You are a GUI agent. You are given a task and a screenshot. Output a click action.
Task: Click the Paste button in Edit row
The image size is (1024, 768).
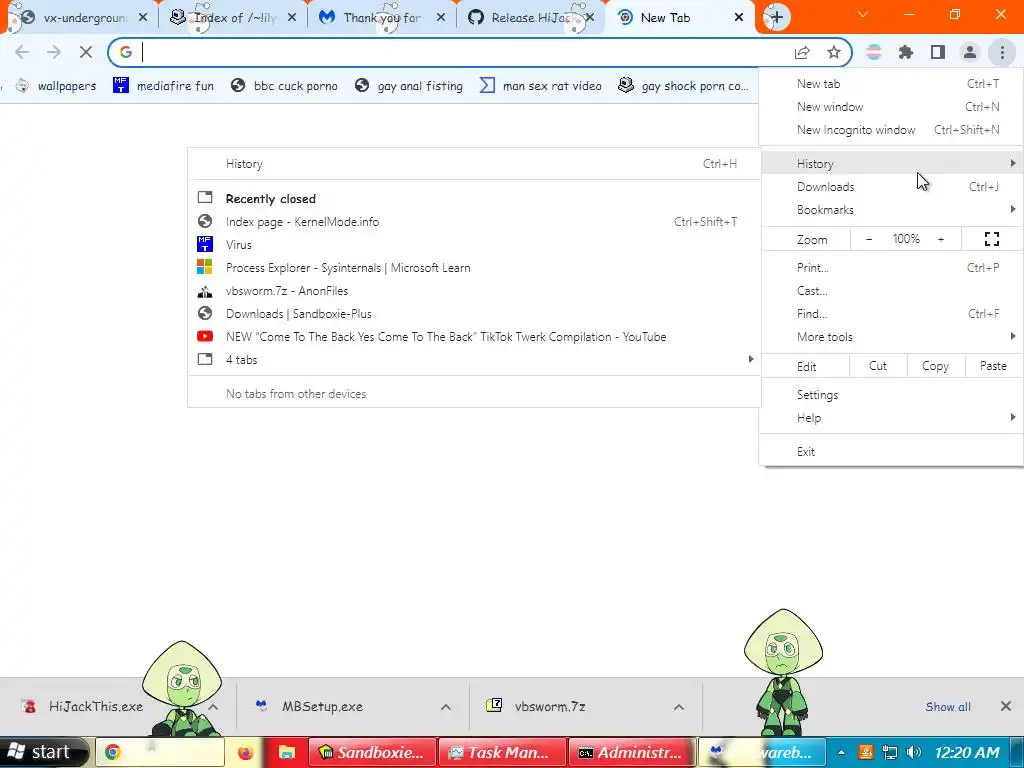[993, 366]
